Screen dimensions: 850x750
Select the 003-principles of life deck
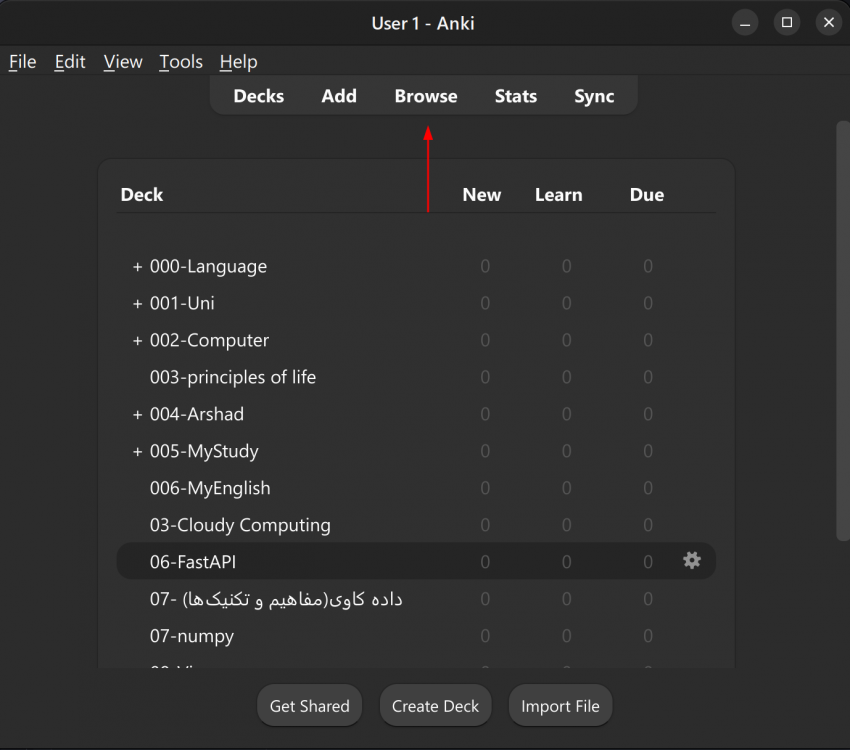pos(233,378)
